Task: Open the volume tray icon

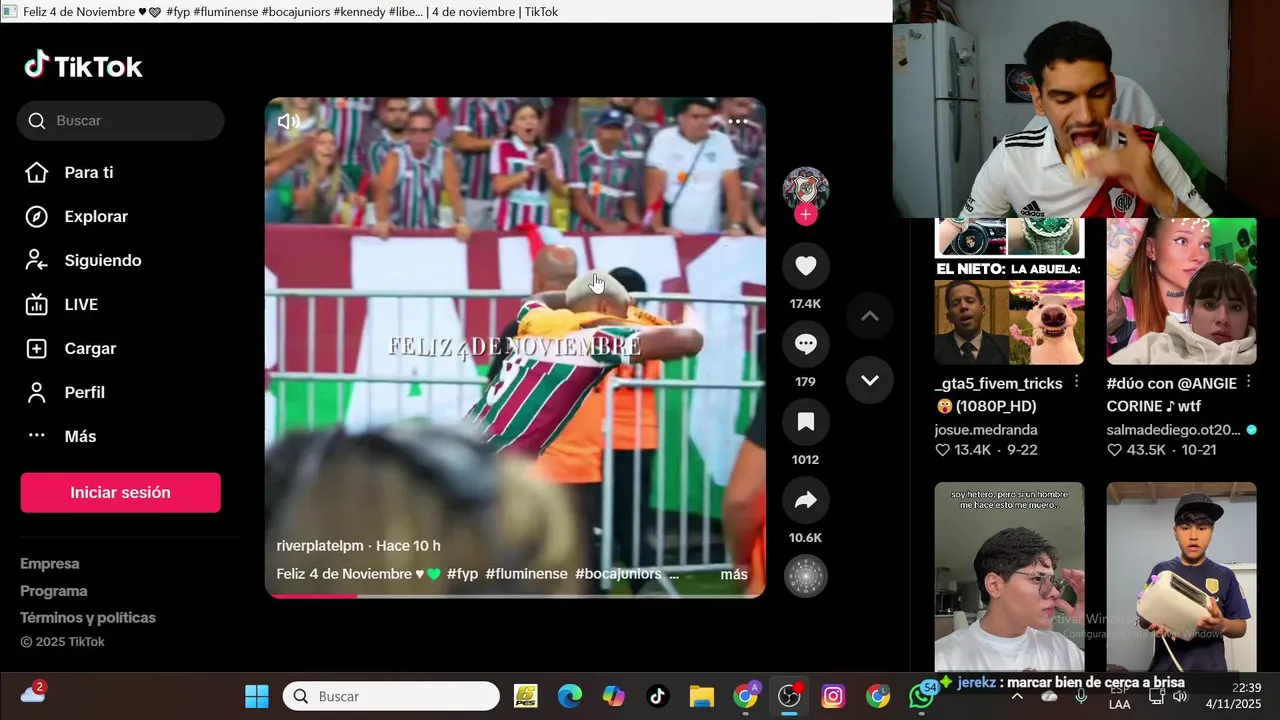Action: 1180,696
